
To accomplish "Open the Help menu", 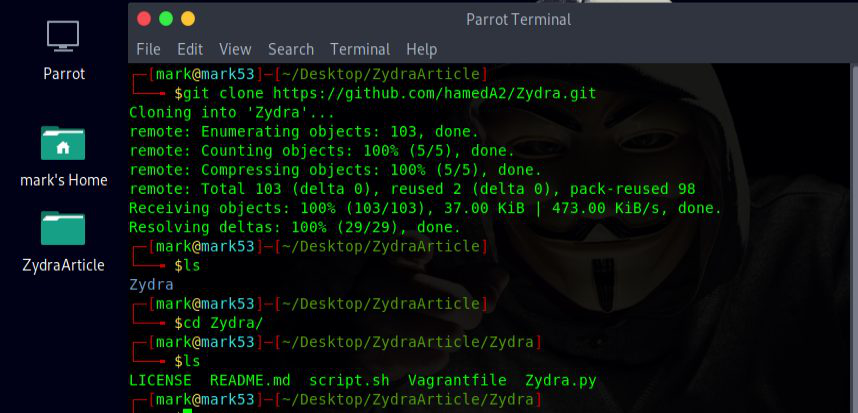I will tap(421, 49).
